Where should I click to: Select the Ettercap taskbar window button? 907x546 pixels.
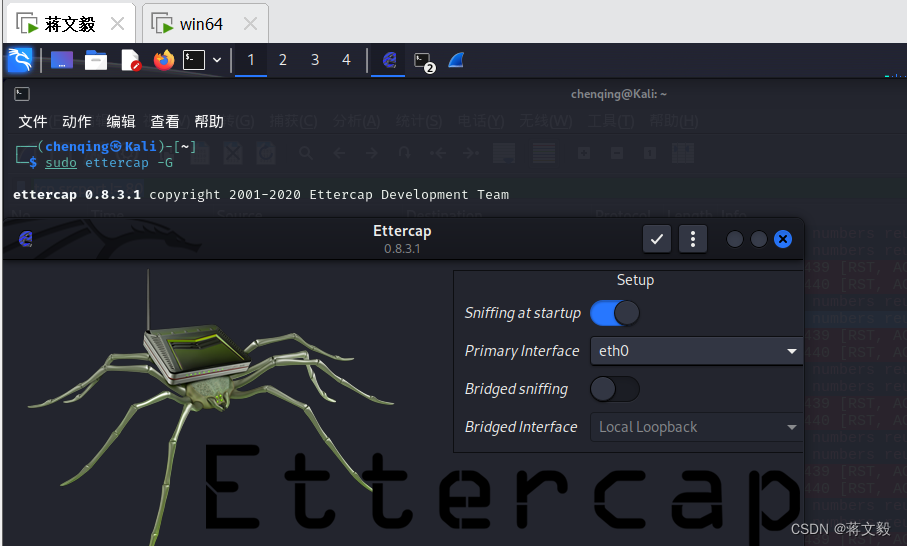(x=389, y=60)
